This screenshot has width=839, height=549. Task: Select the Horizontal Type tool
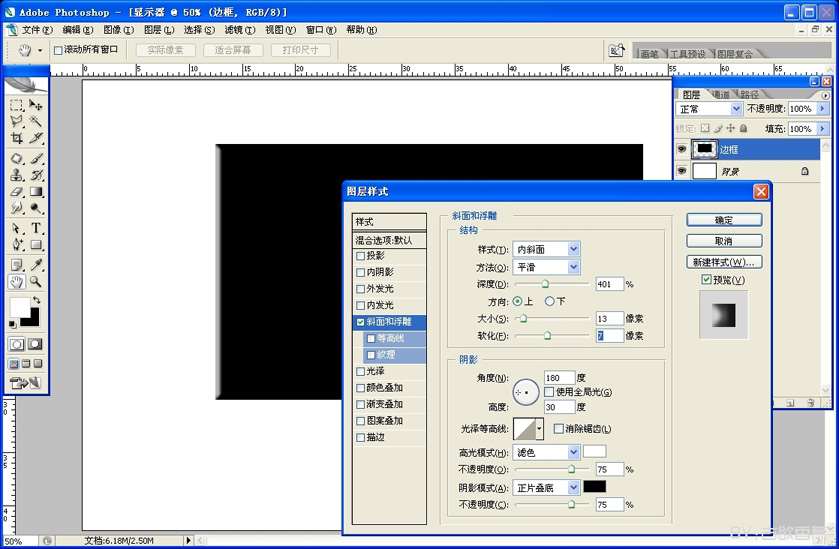(x=36, y=228)
